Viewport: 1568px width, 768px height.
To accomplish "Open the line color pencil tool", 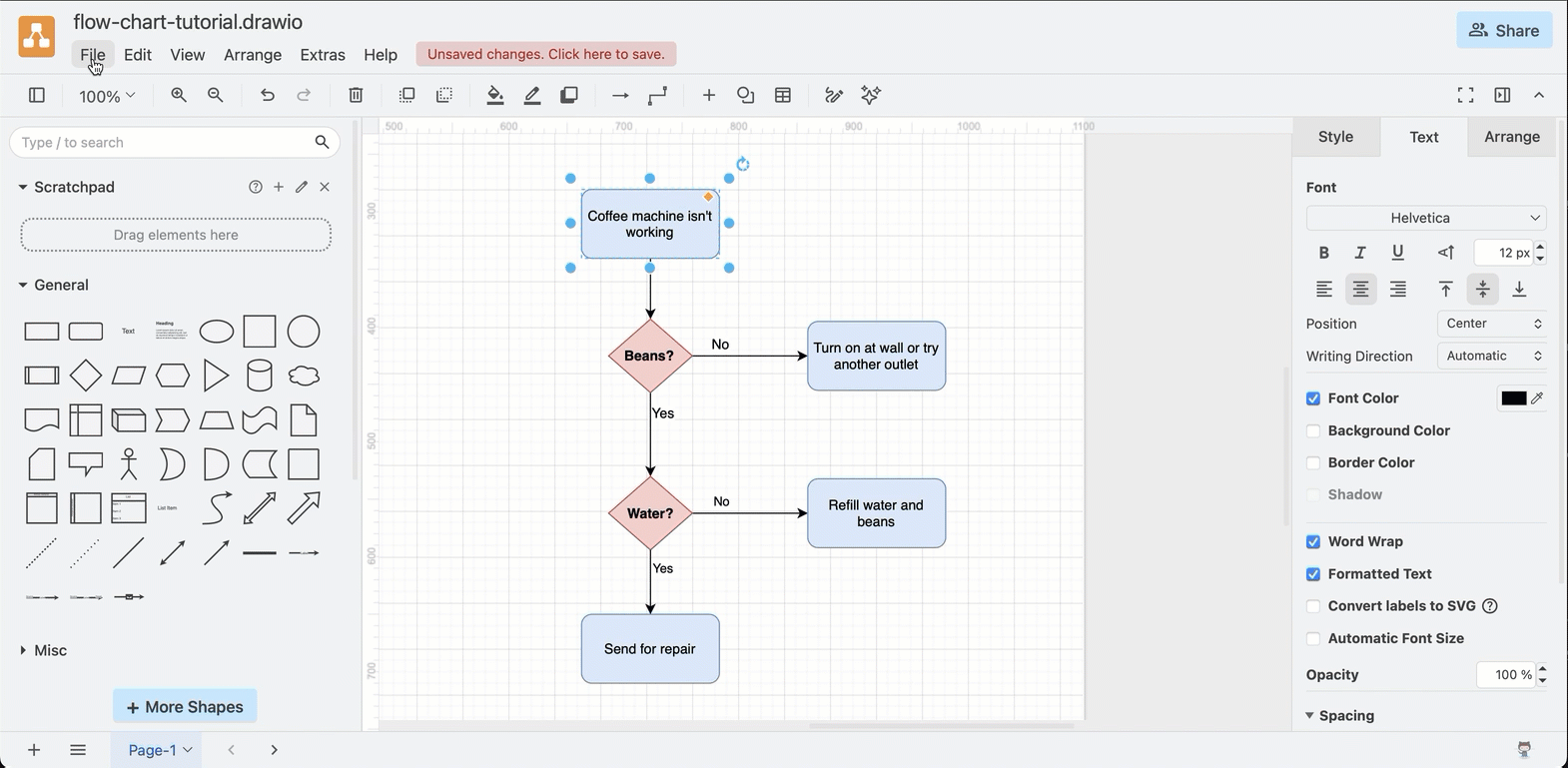I will tap(532, 95).
